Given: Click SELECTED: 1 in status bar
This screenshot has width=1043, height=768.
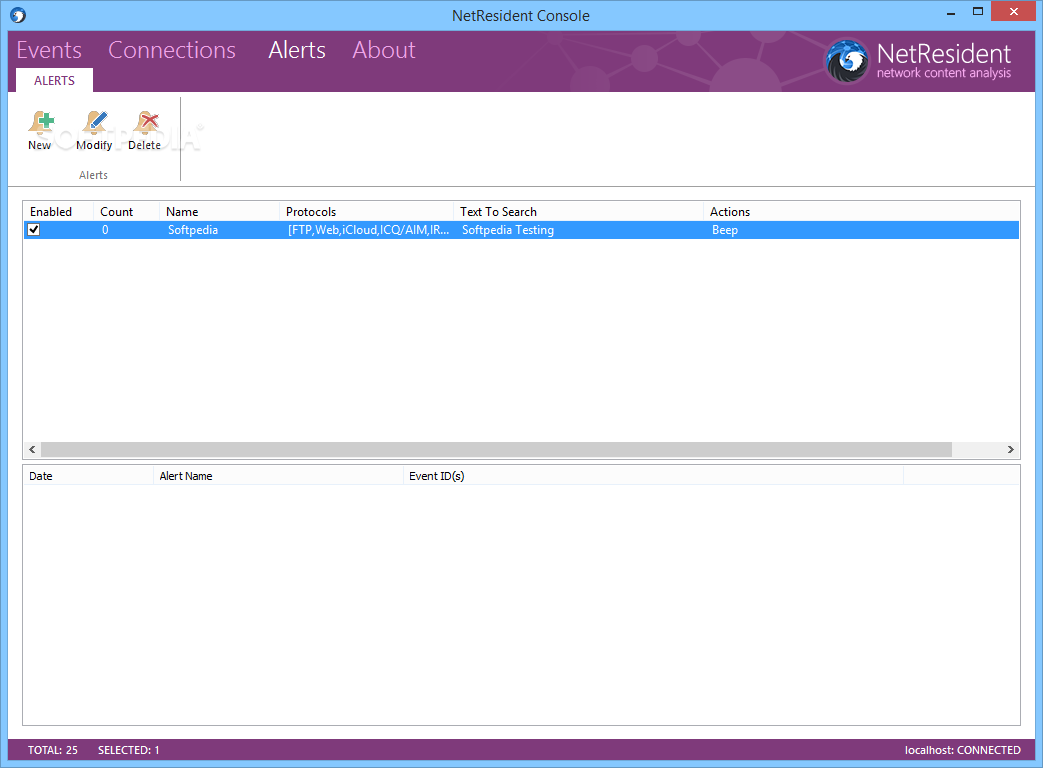Looking at the screenshot, I should pyautogui.click(x=128, y=750).
